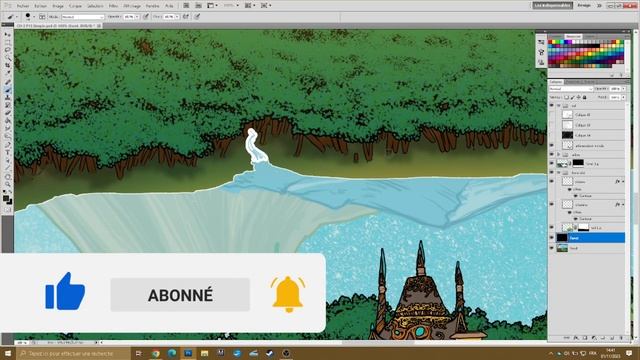Open the Flux value slider arrow

pos(177,17)
